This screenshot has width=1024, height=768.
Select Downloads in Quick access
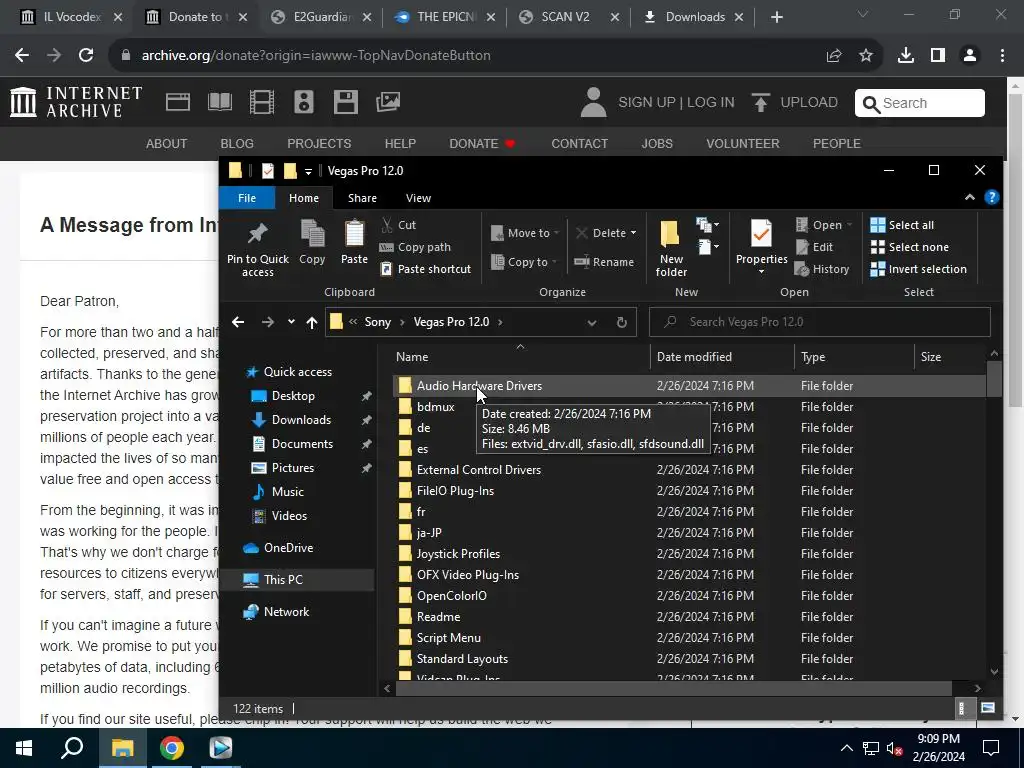point(301,420)
